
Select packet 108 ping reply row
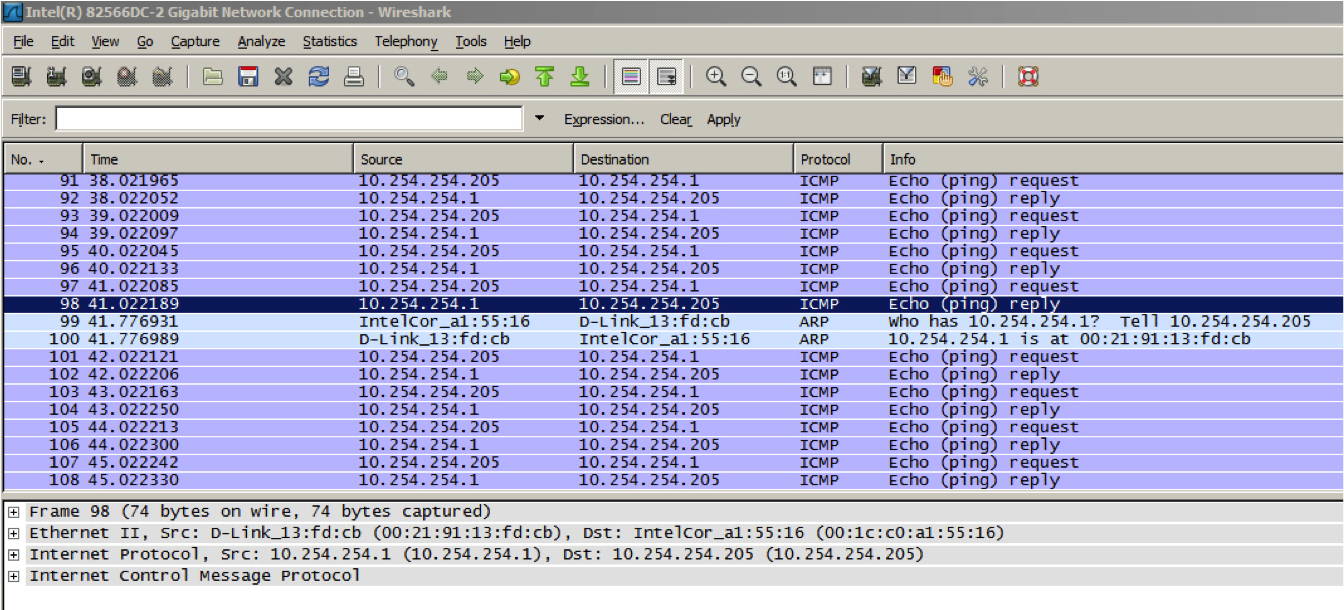672,480
